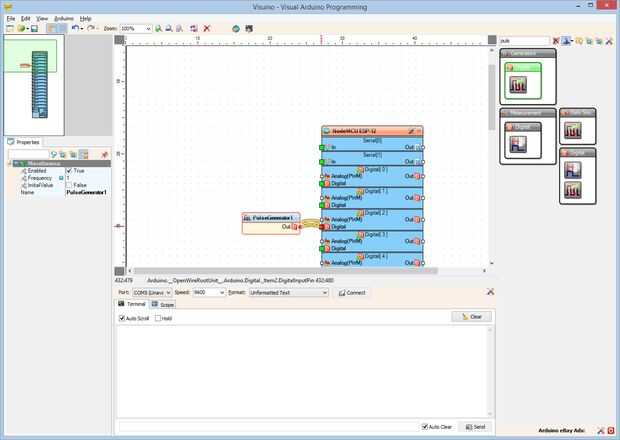
Task: Open the Port COM5 dropdown
Action: 168,293
